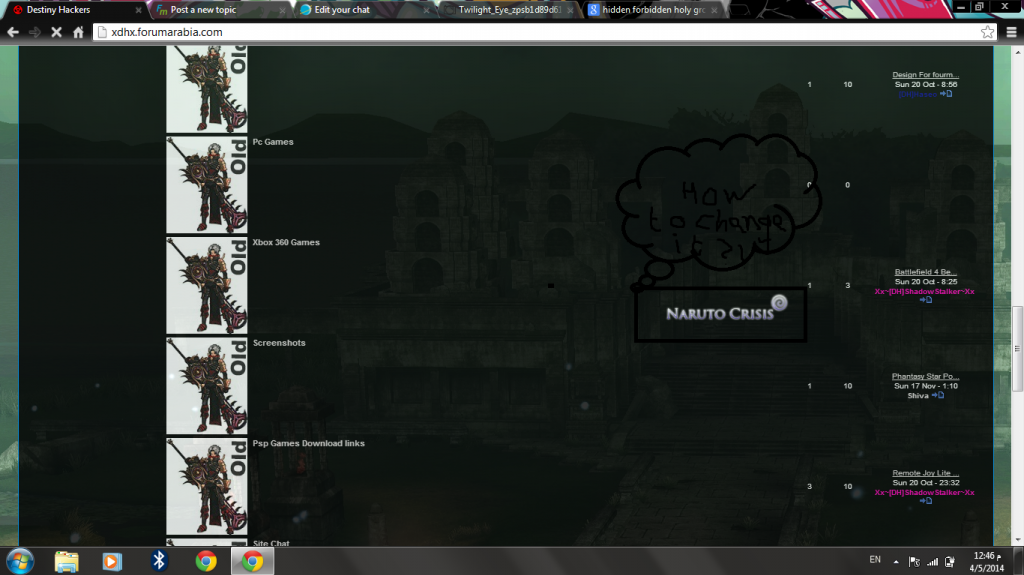Click the active Chrome taskbar window
This screenshot has width=1024, height=575.
point(253,561)
